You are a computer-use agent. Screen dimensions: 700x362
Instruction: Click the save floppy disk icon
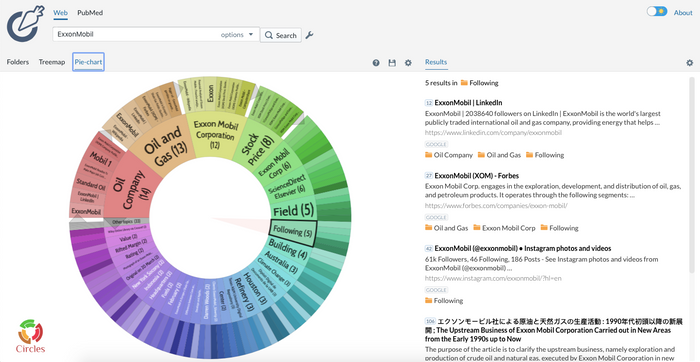pos(392,63)
